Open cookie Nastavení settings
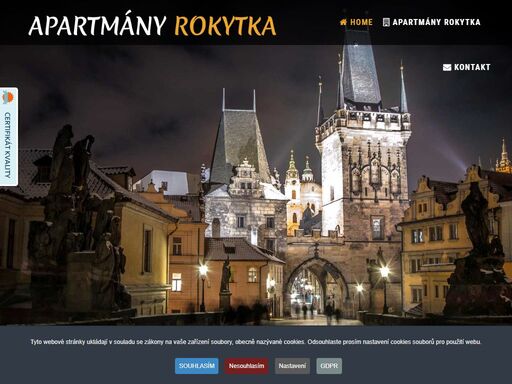 pos(292,366)
